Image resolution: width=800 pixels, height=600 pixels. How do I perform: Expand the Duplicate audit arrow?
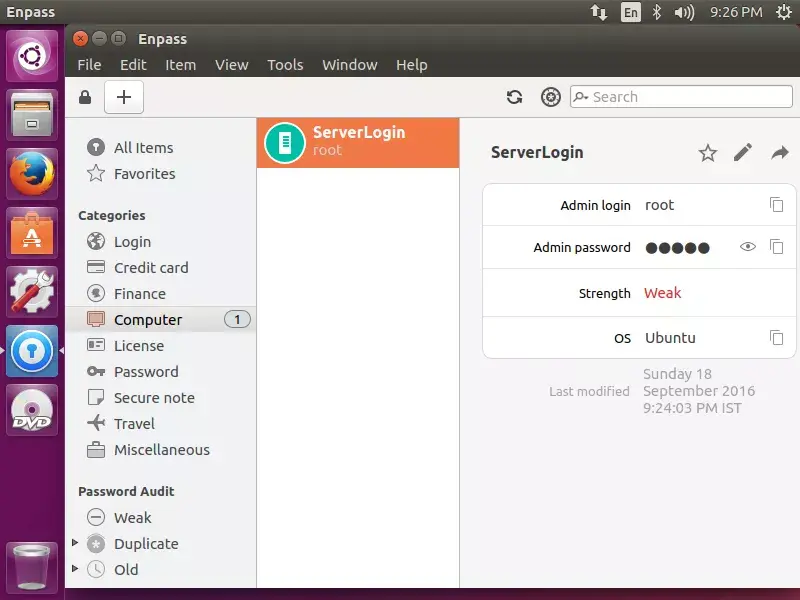click(75, 542)
